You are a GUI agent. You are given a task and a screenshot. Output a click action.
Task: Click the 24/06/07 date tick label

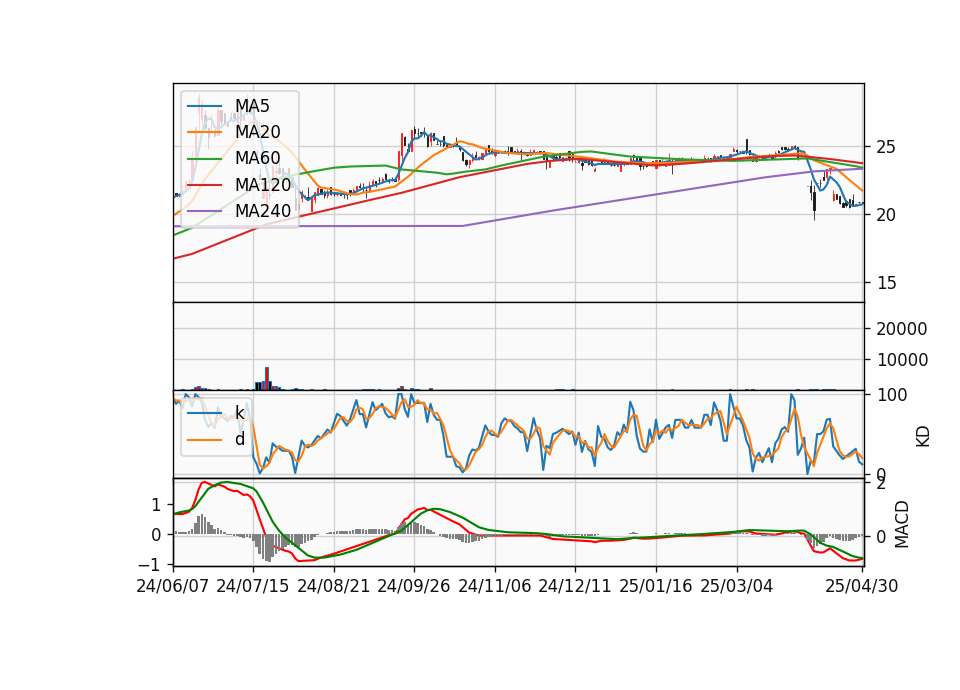coord(173,586)
